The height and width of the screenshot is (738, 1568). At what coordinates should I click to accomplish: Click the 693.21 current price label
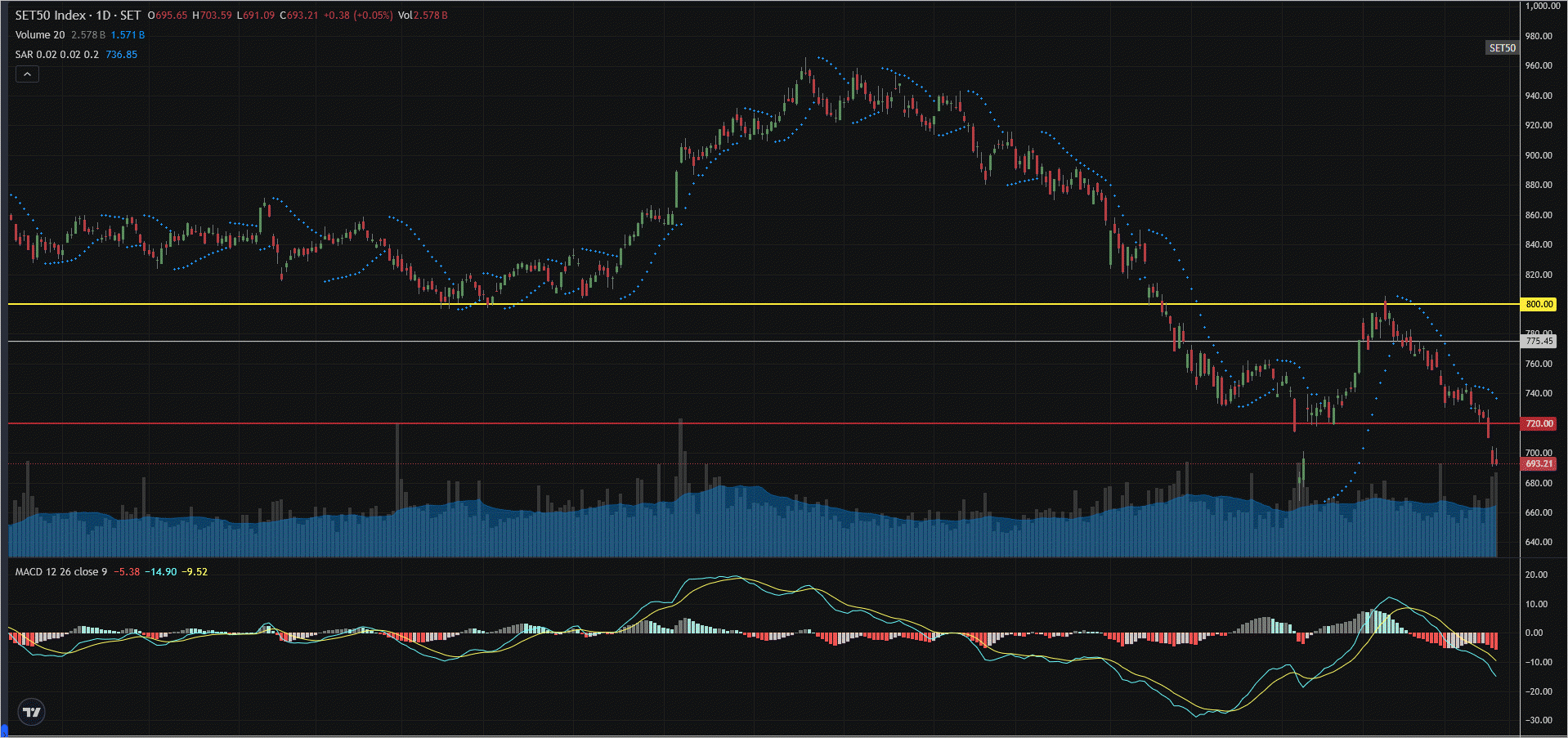1539,463
